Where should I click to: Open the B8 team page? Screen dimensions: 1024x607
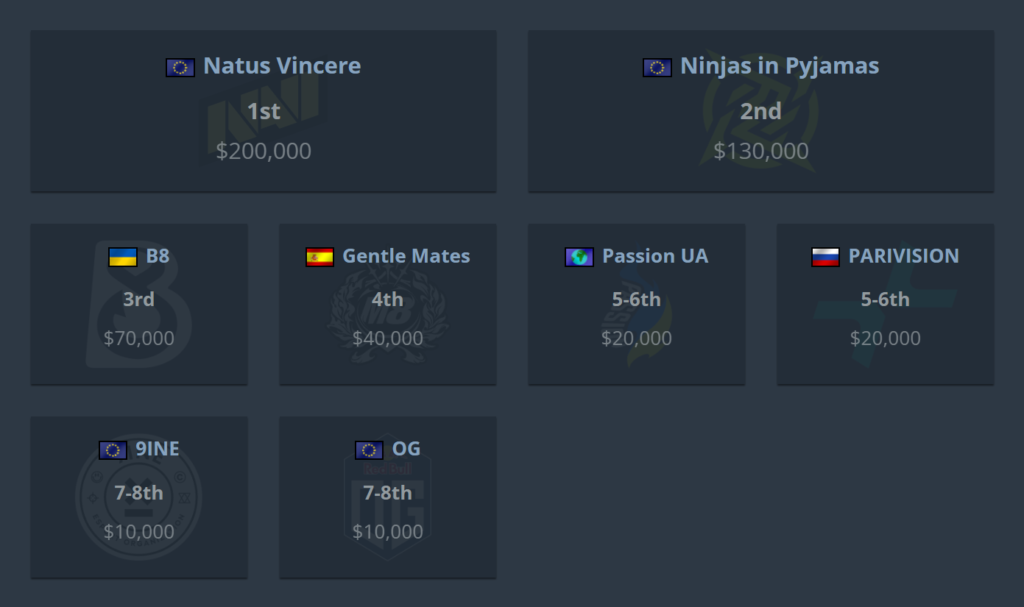(x=158, y=256)
